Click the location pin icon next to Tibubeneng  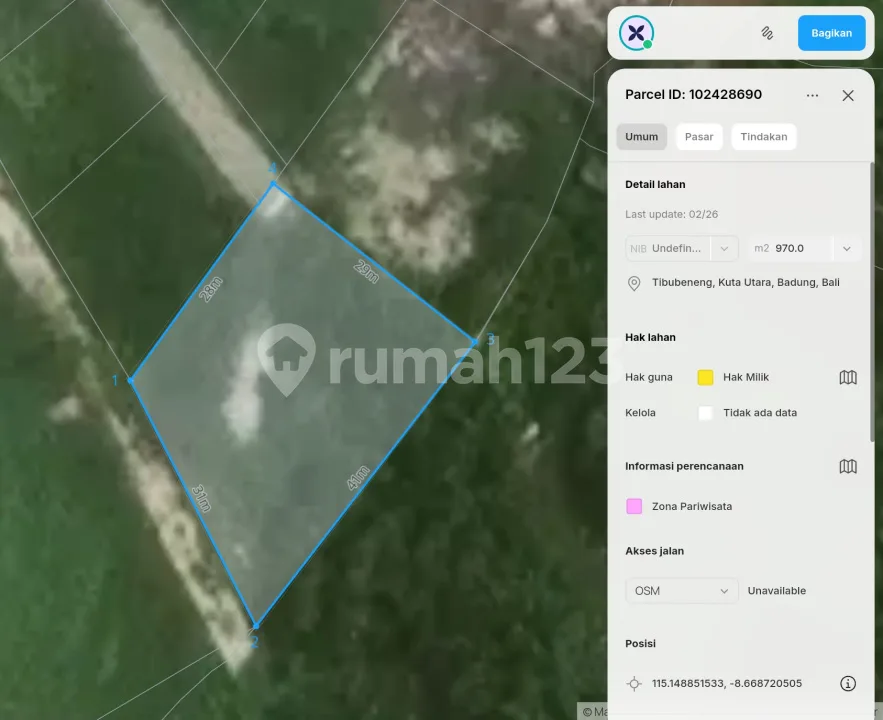click(x=634, y=283)
